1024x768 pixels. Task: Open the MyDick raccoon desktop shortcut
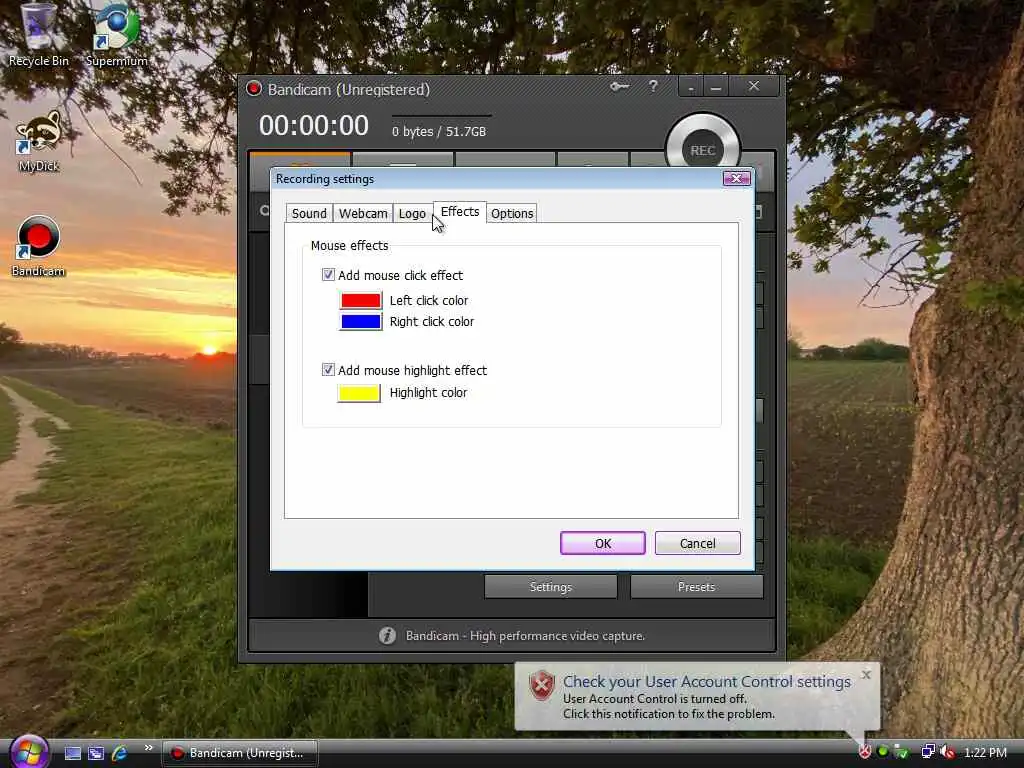[39, 142]
